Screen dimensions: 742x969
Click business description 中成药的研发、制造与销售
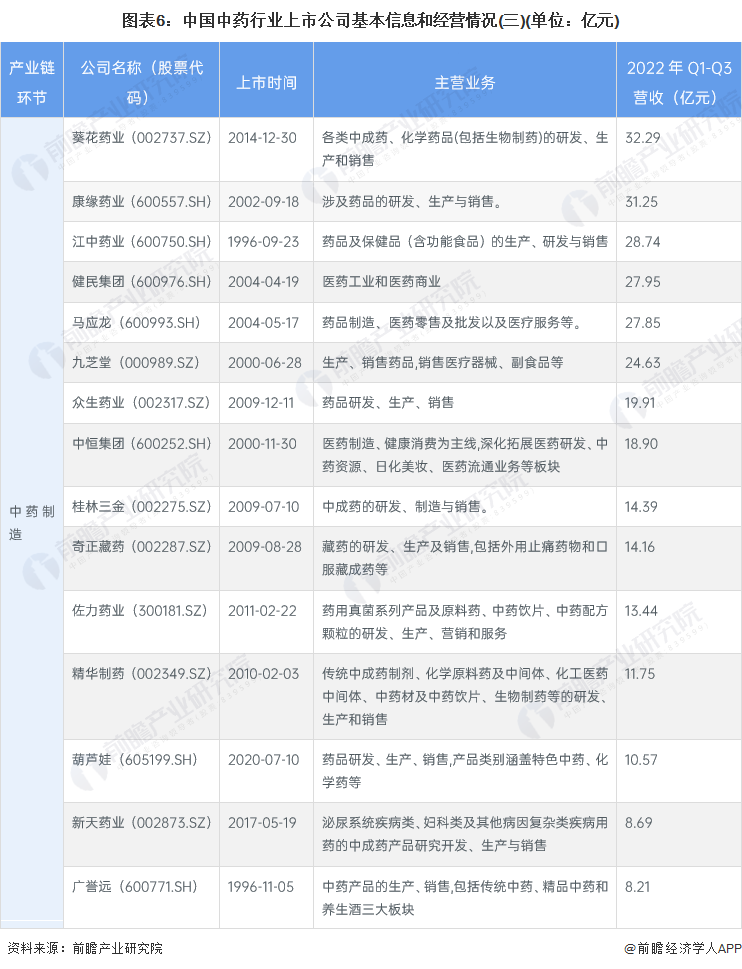click(x=405, y=507)
